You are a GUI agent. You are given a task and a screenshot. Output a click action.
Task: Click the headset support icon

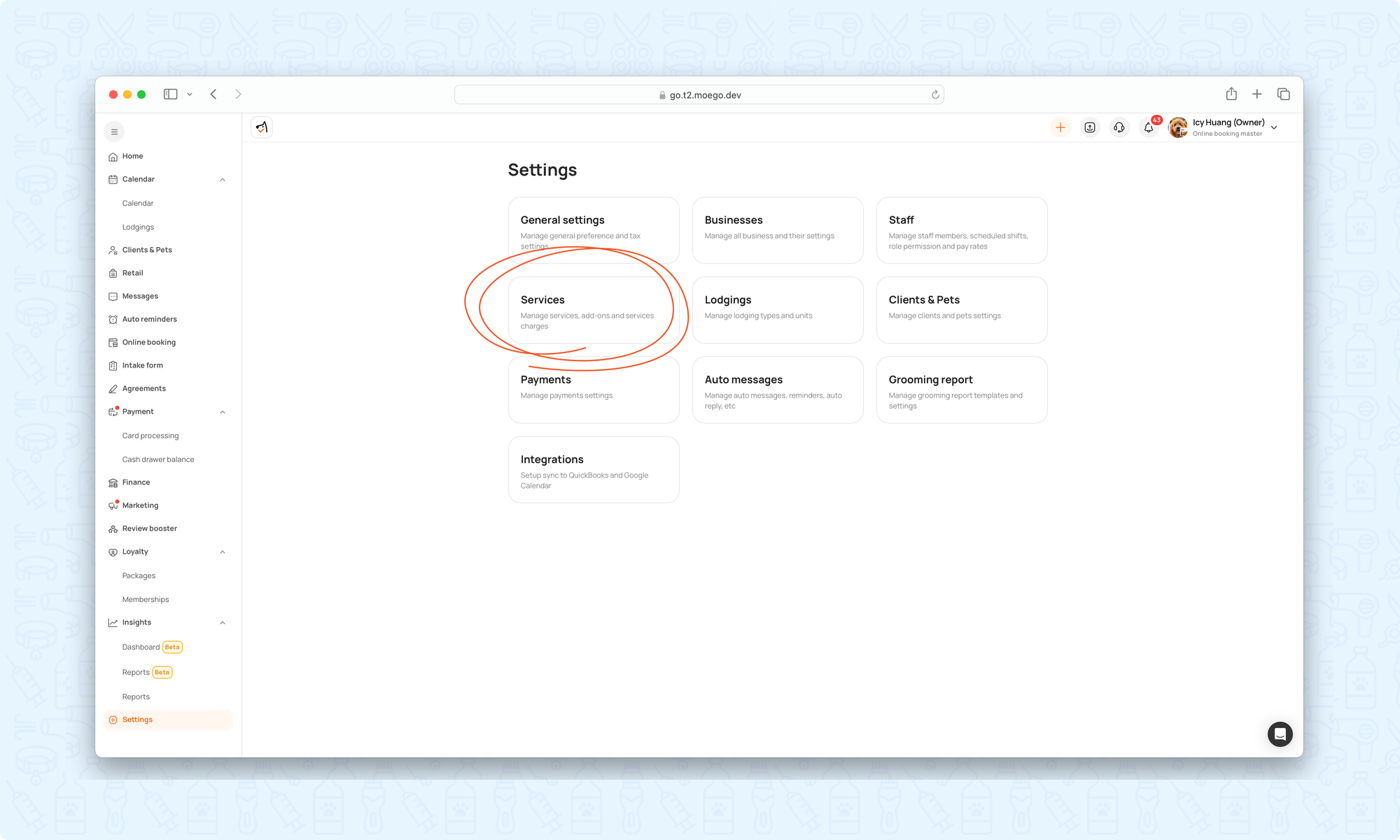[x=1119, y=127]
